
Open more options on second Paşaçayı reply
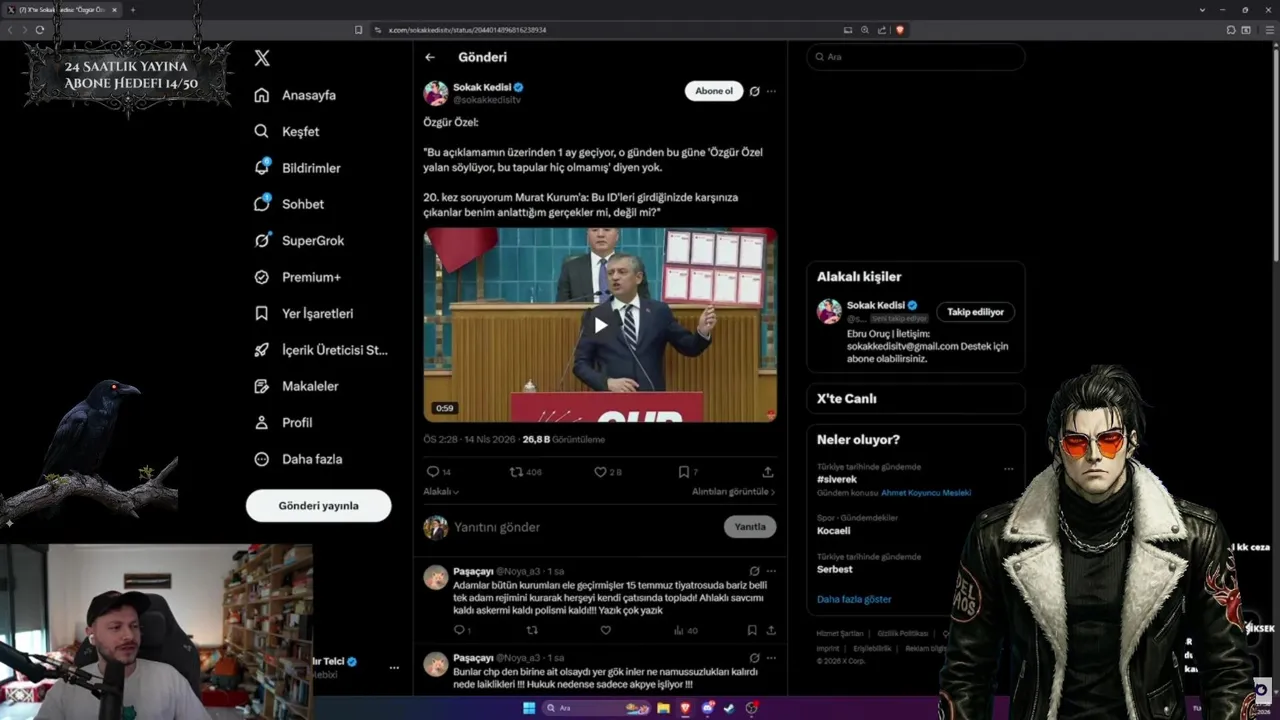click(771, 657)
